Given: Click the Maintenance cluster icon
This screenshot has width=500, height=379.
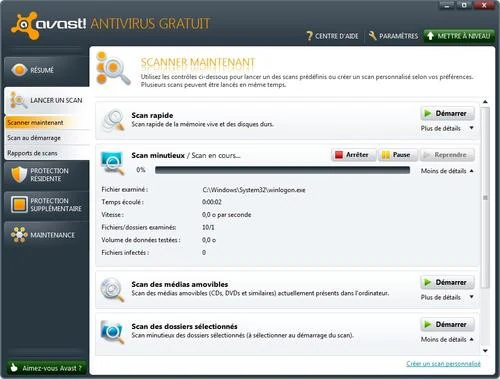Looking at the screenshot, I should [x=19, y=235].
